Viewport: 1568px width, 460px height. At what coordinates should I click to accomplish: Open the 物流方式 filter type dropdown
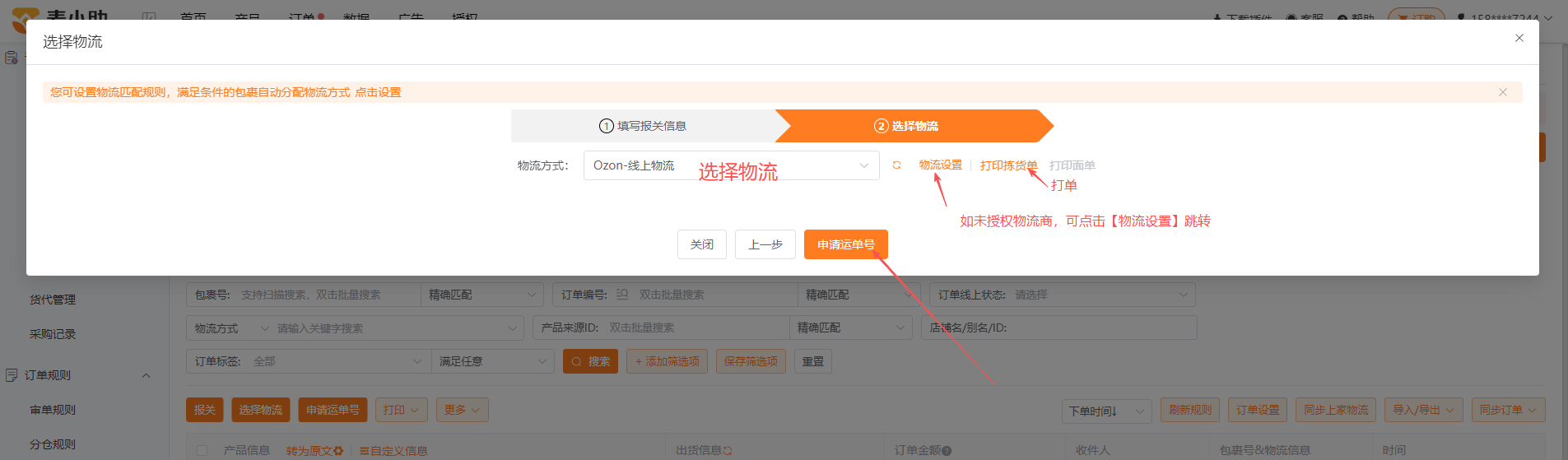click(231, 328)
